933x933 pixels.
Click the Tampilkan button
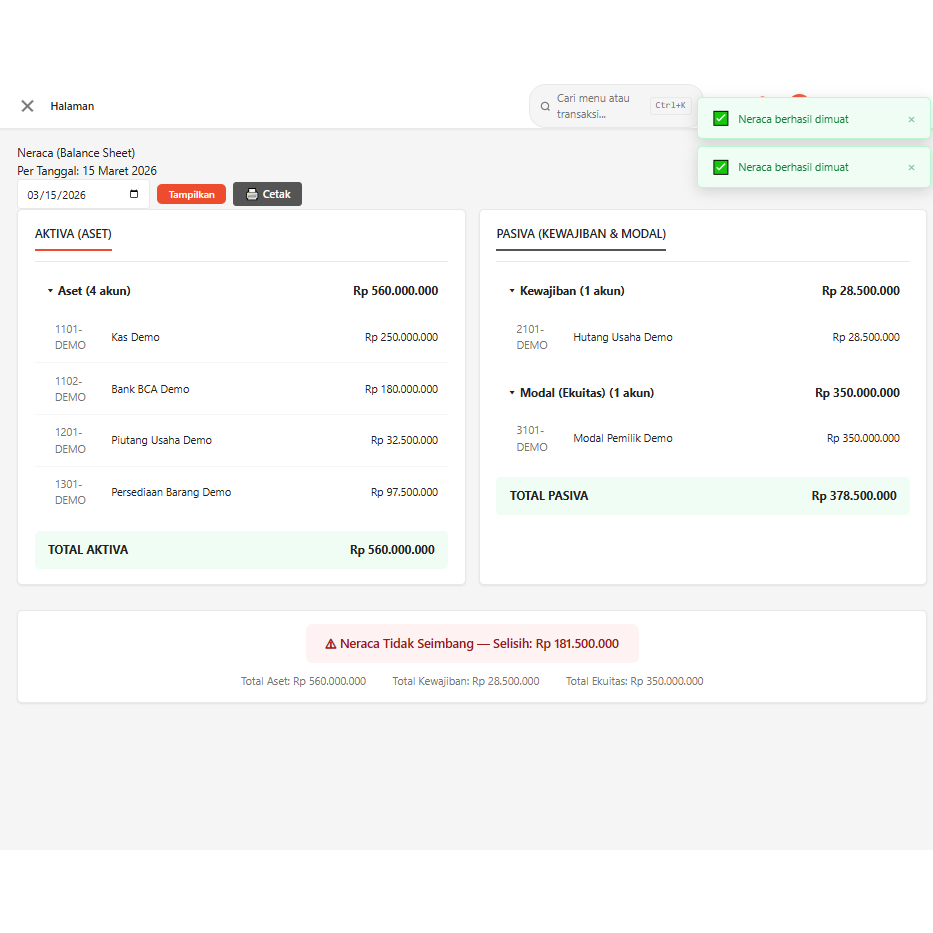click(191, 195)
